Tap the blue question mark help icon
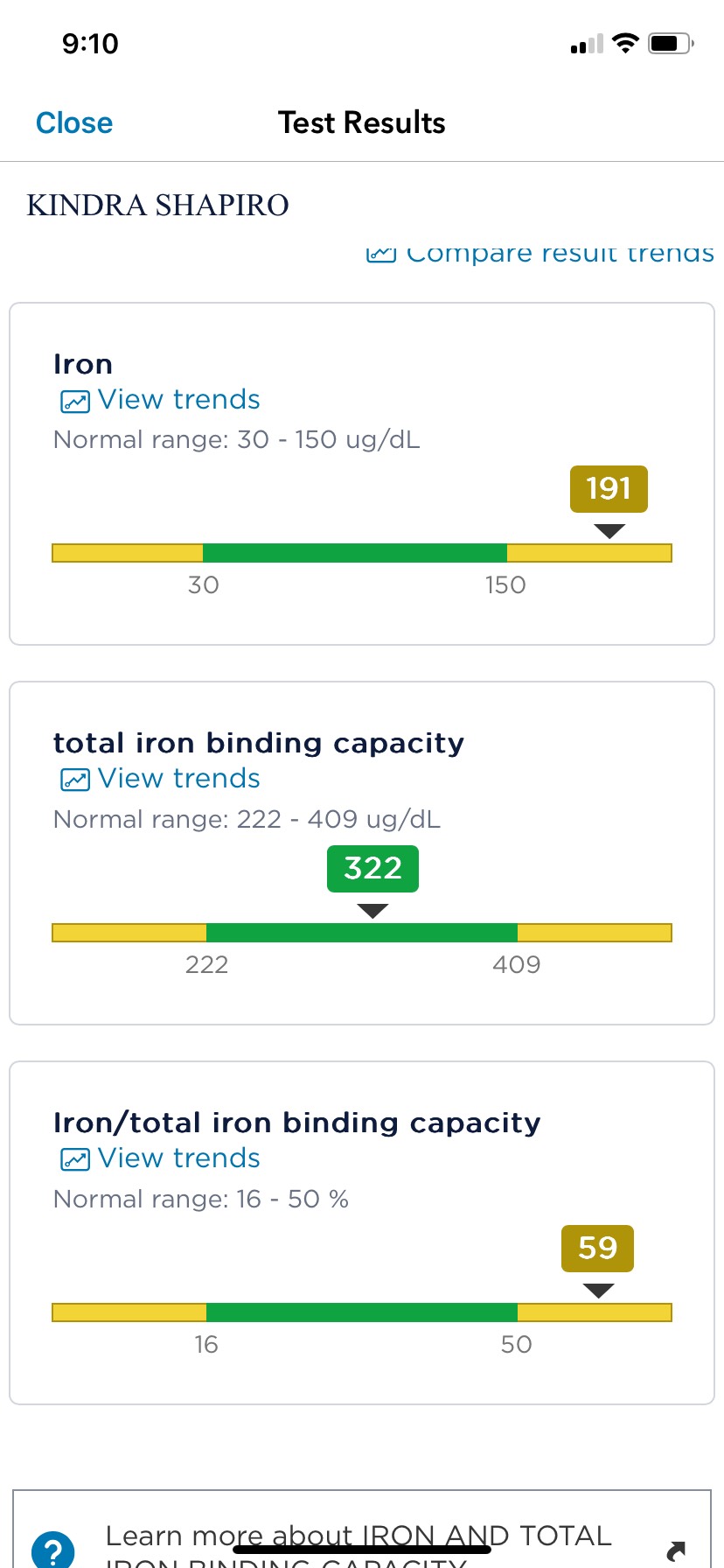Image resolution: width=724 pixels, height=1568 pixels. (52, 1549)
